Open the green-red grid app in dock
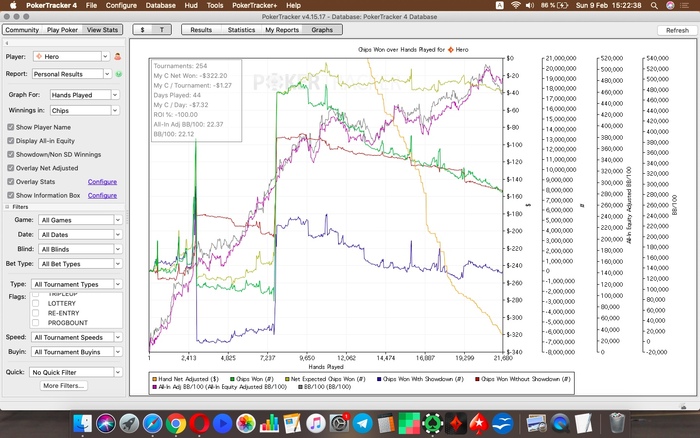The height and width of the screenshot is (438, 700). [x=409, y=423]
